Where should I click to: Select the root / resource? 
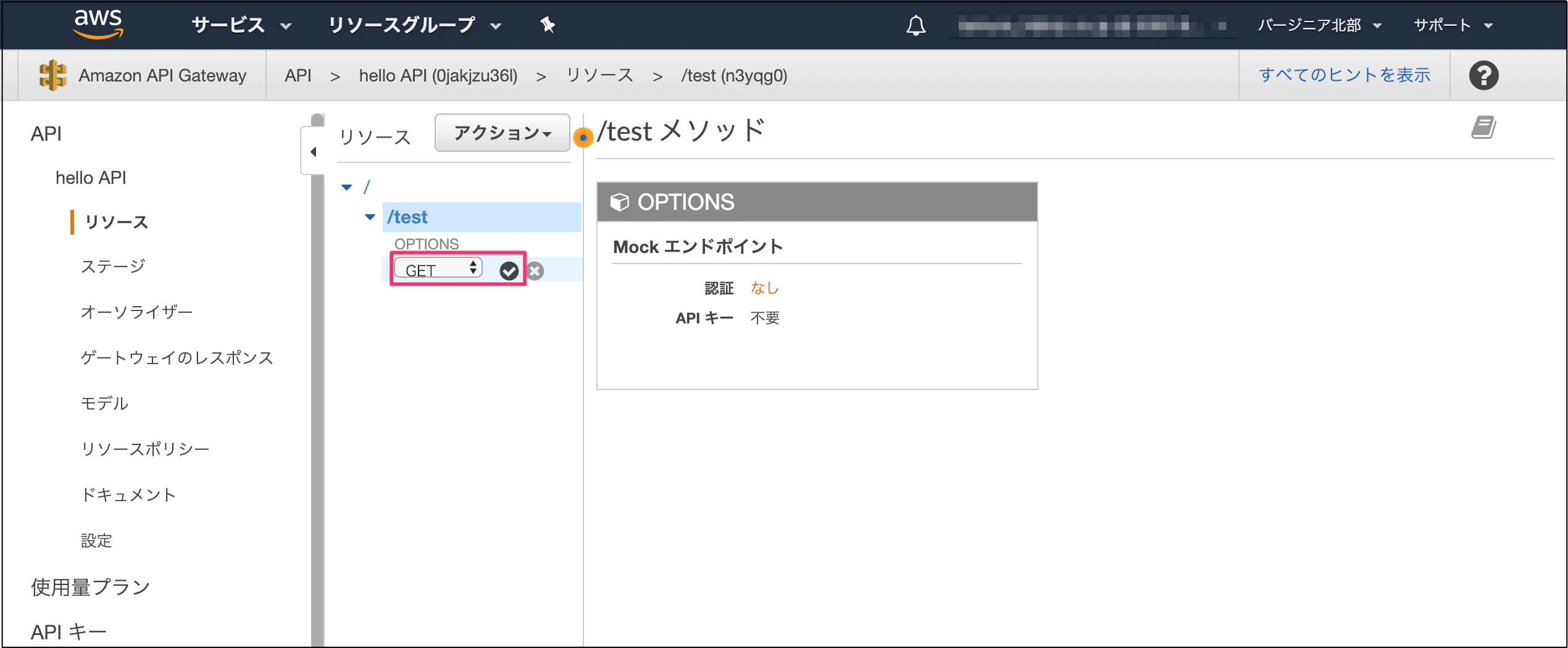coord(367,187)
